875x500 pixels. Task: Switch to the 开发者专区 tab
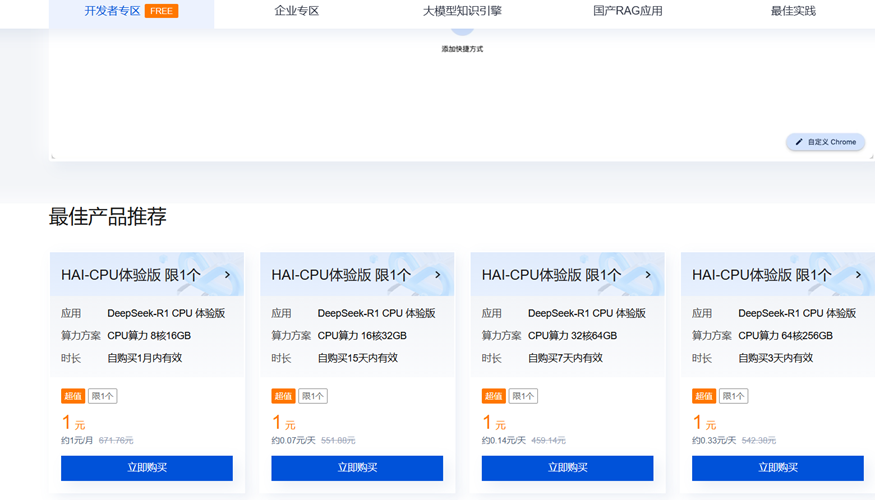pyautogui.click(x=131, y=11)
